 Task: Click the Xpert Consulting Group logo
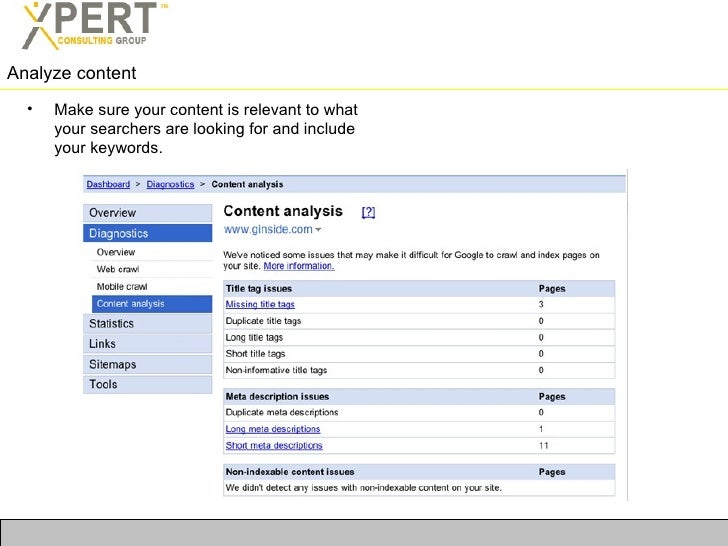click(95, 24)
